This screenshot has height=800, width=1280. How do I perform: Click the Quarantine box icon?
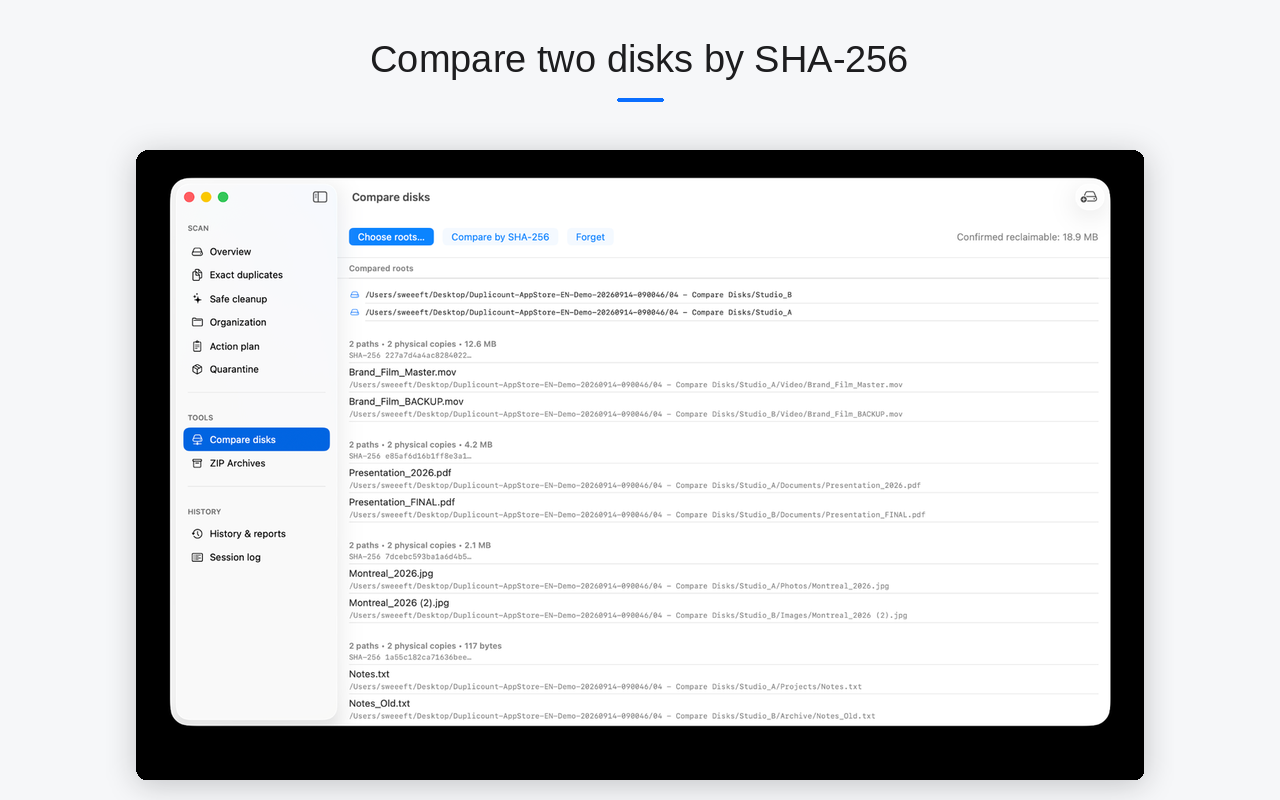197,369
